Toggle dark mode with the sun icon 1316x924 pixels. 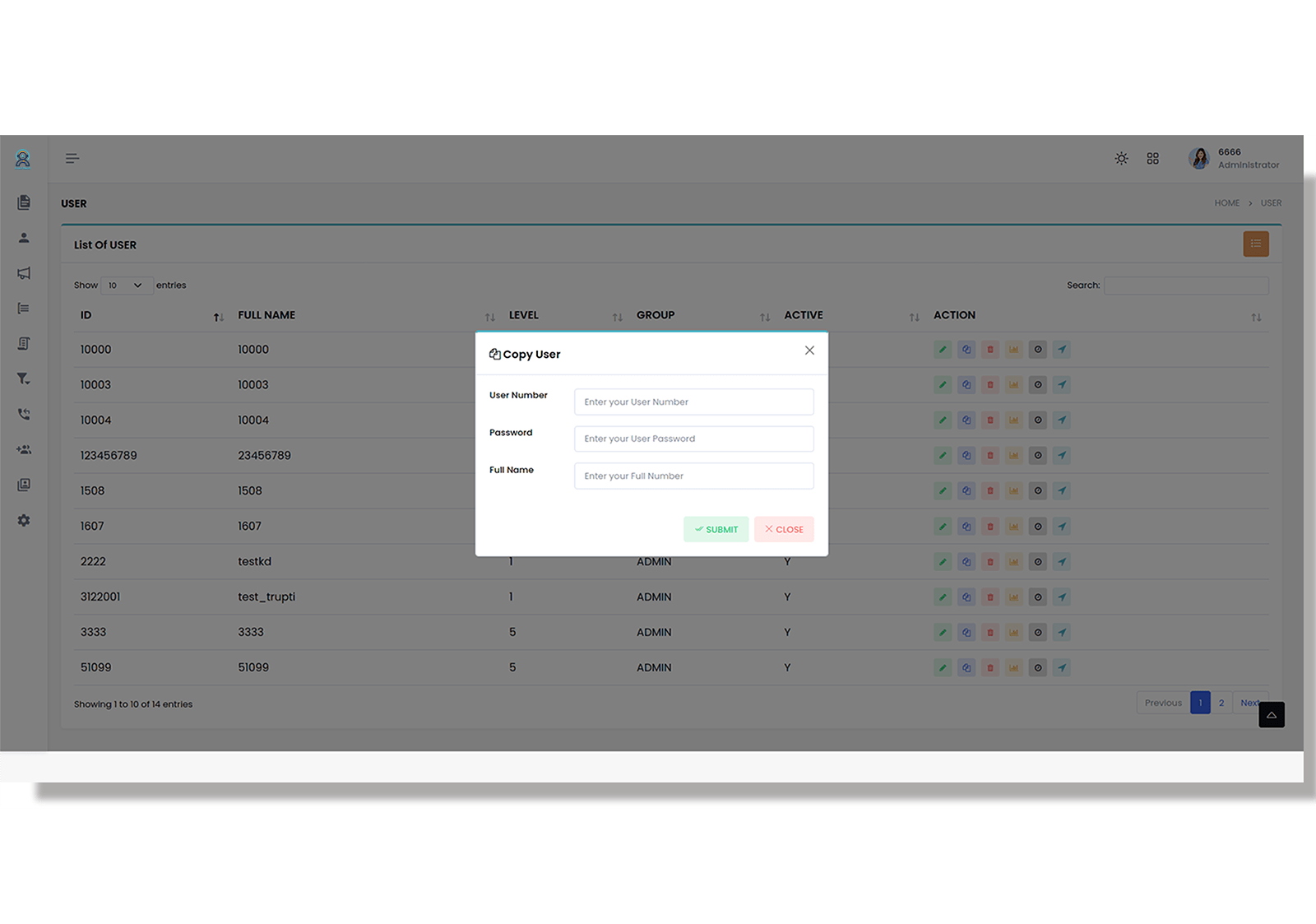click(1121, 158)
